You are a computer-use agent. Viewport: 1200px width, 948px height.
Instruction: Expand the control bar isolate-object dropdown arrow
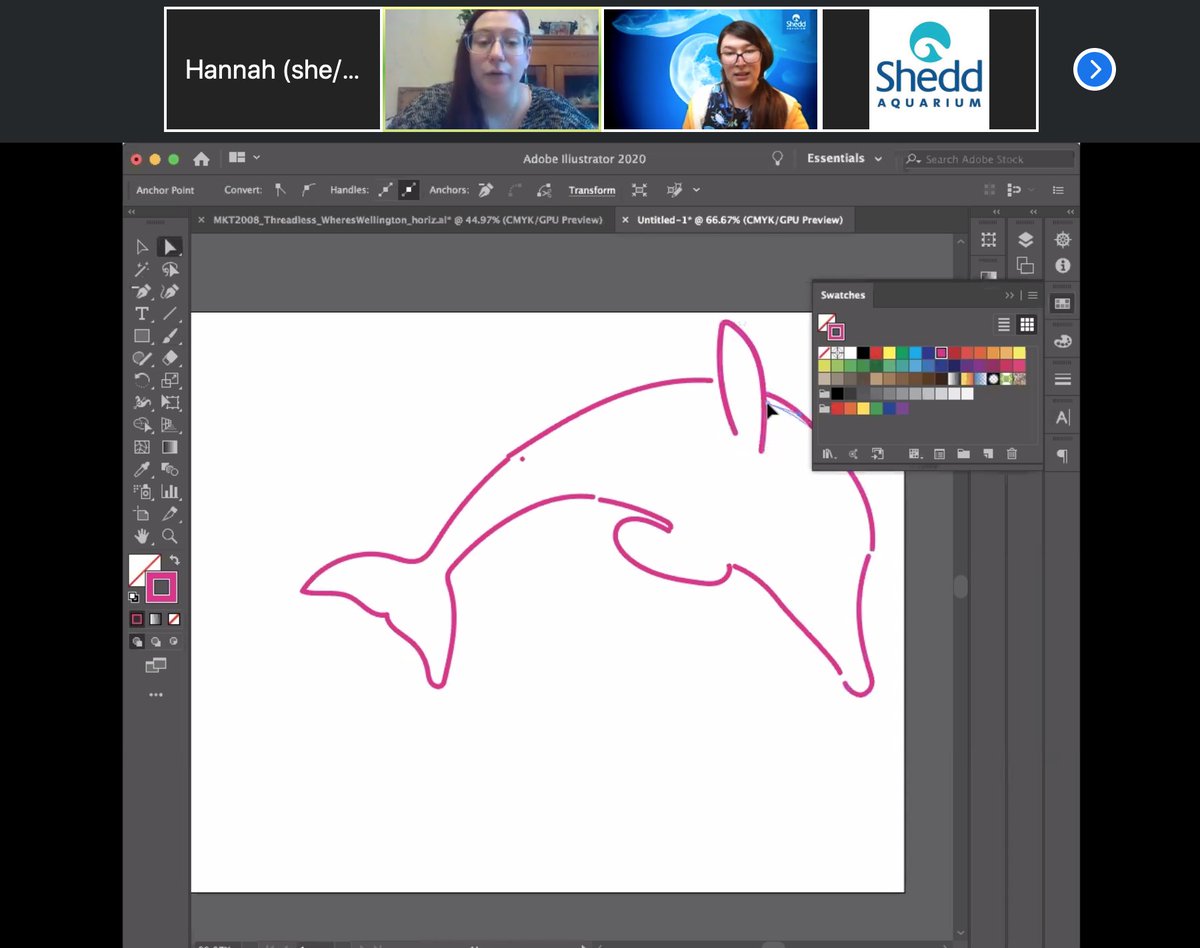coord(696,190)
